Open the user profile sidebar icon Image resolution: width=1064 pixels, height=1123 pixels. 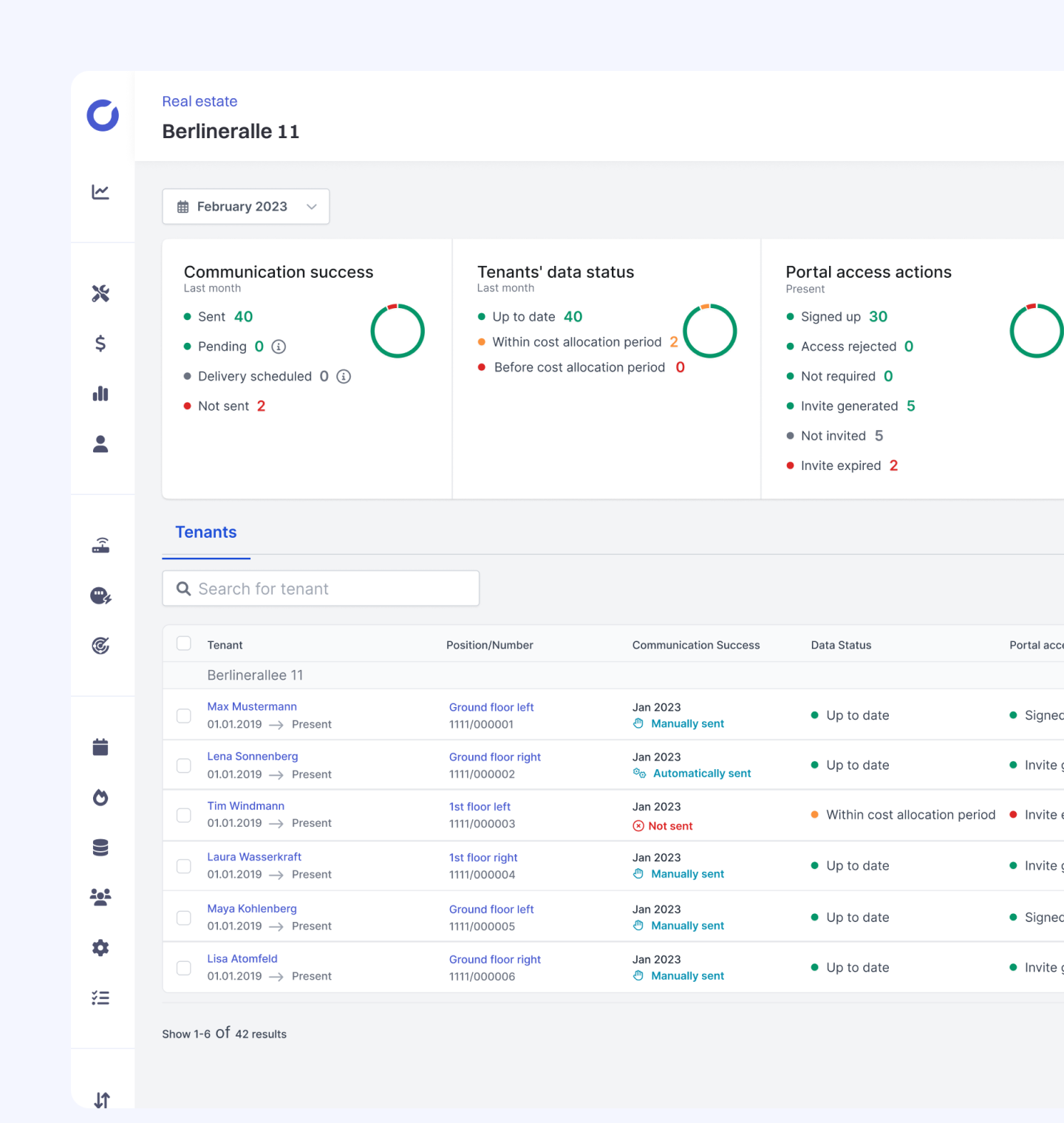pos(100,443)
